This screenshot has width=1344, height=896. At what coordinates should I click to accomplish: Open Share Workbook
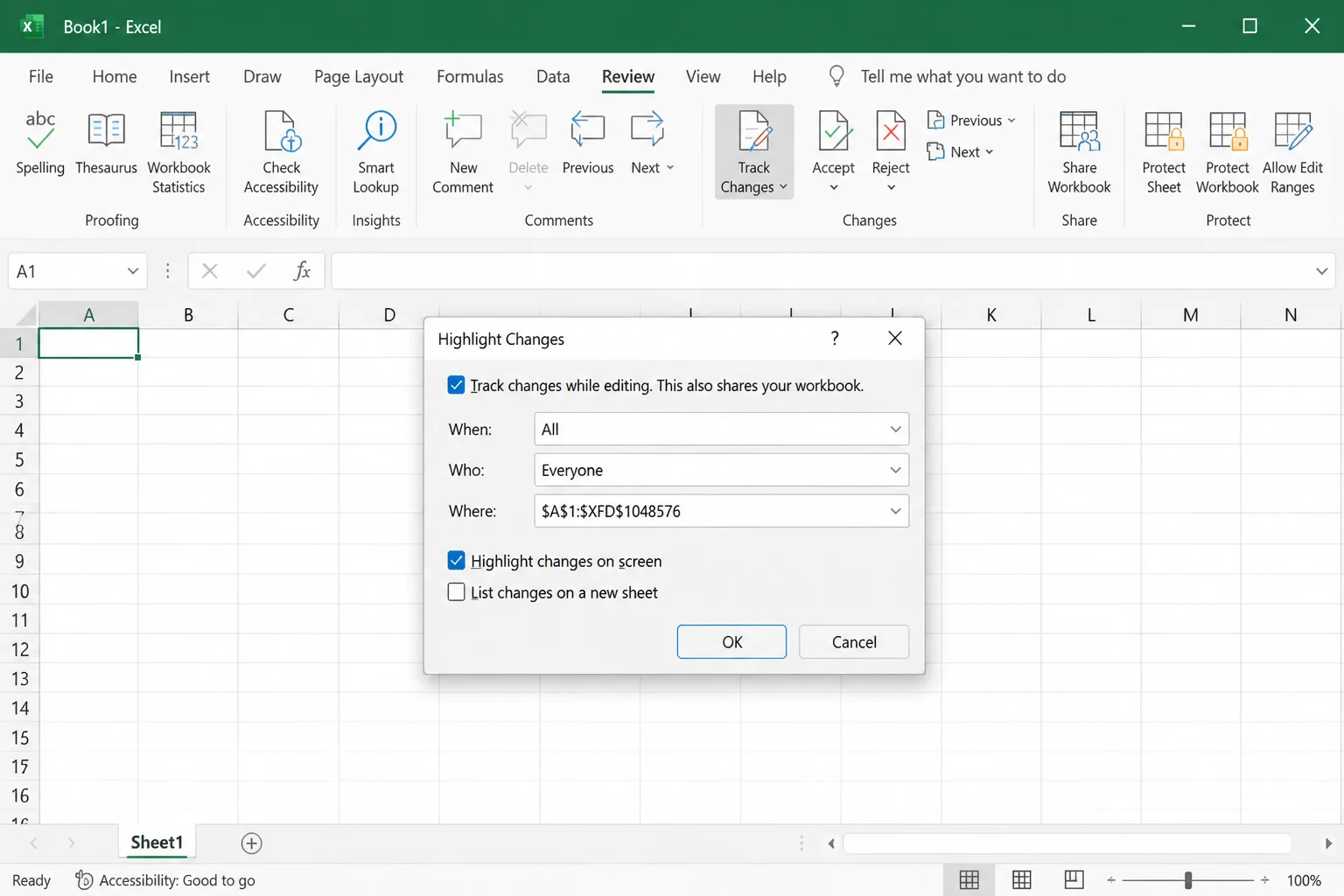click(x=1079, y=153)
